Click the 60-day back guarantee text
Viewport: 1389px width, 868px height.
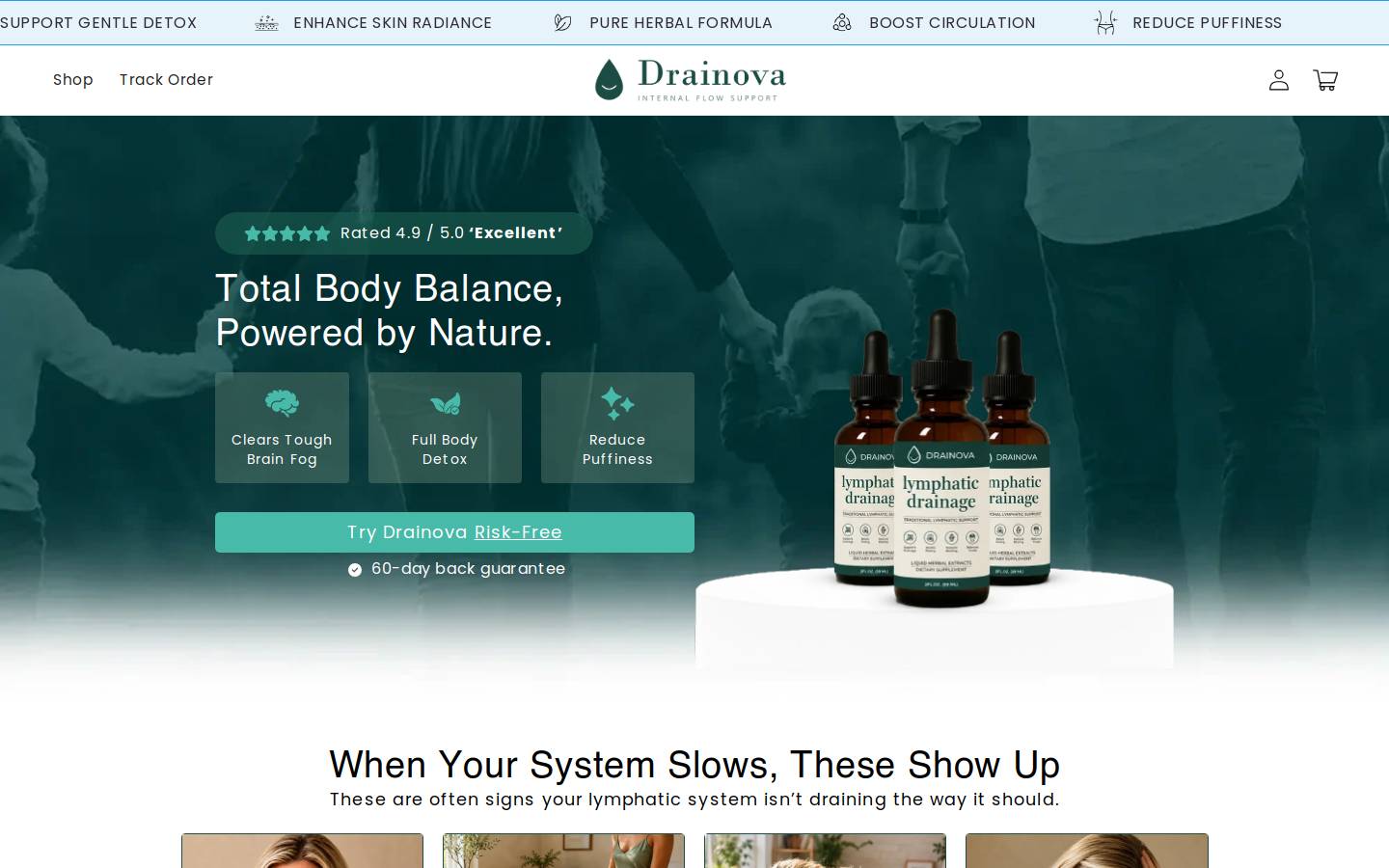pos(468,569)
